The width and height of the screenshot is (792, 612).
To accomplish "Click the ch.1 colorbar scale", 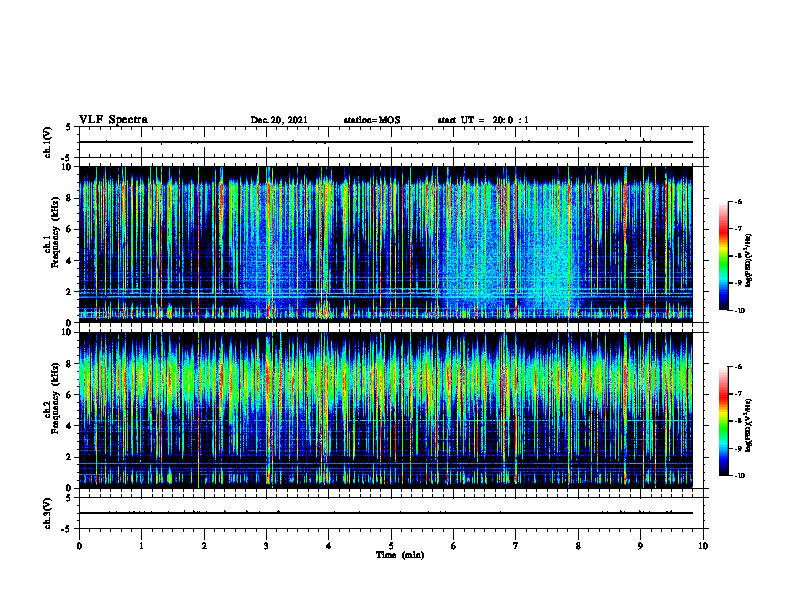I will pyautogui.click(x=723, y=256).
